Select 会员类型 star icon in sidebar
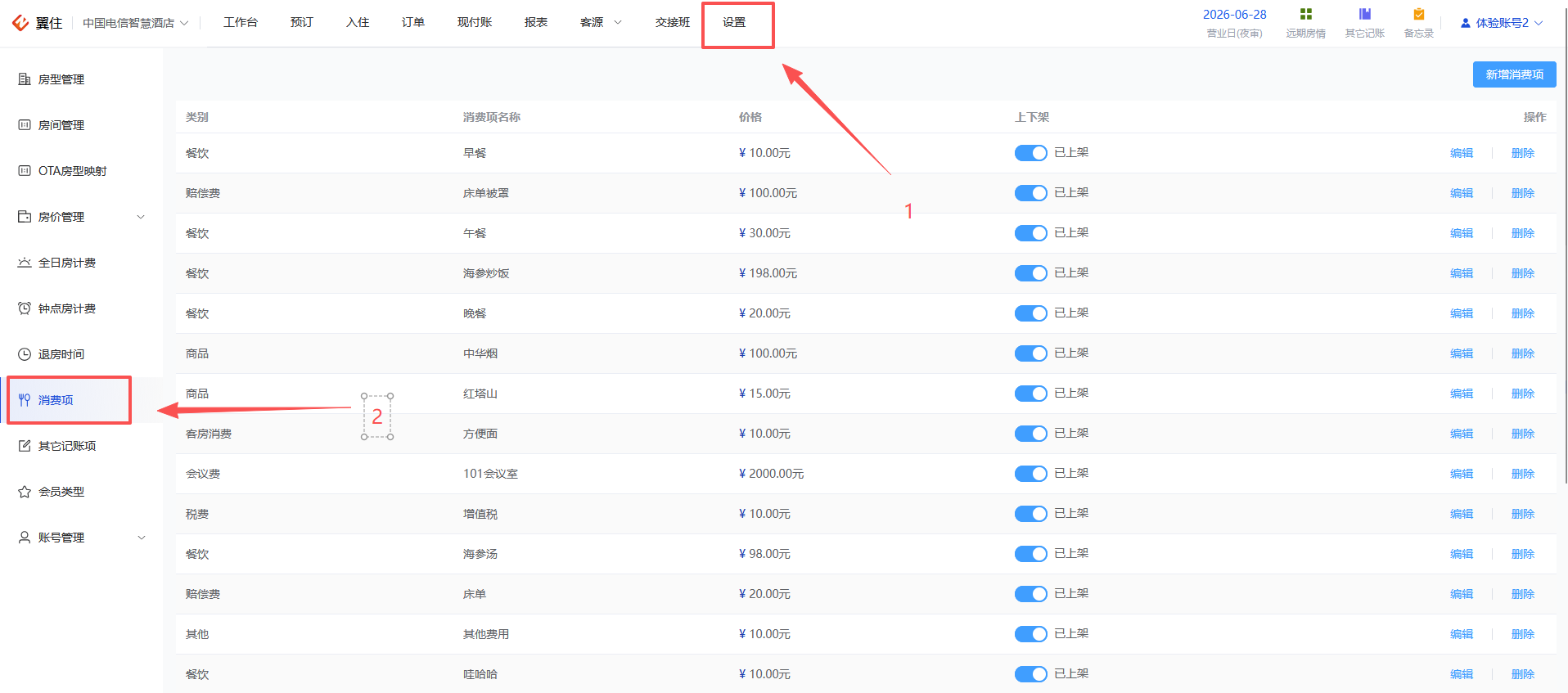 (25, 492)
